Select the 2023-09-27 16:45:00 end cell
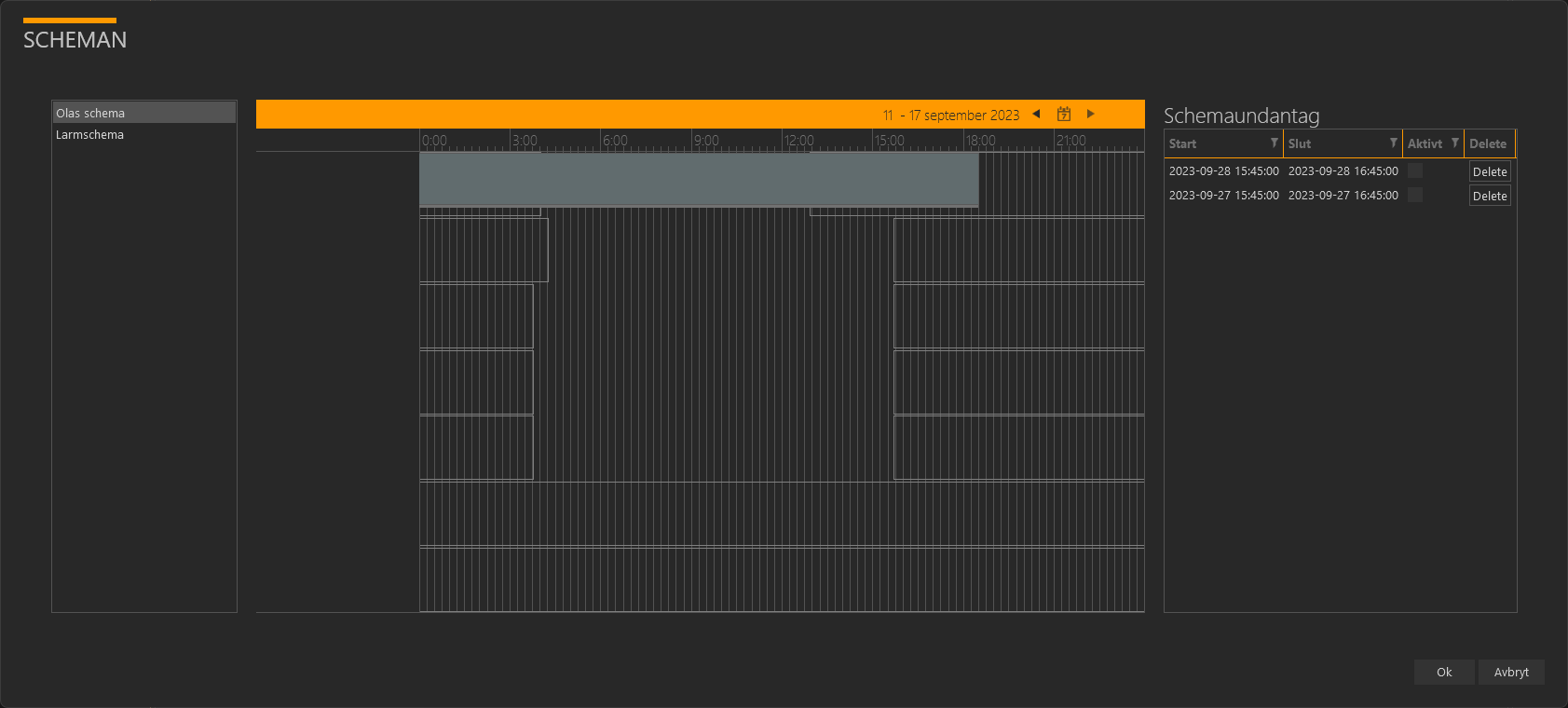1568x708 pixels. [1343, 196]
